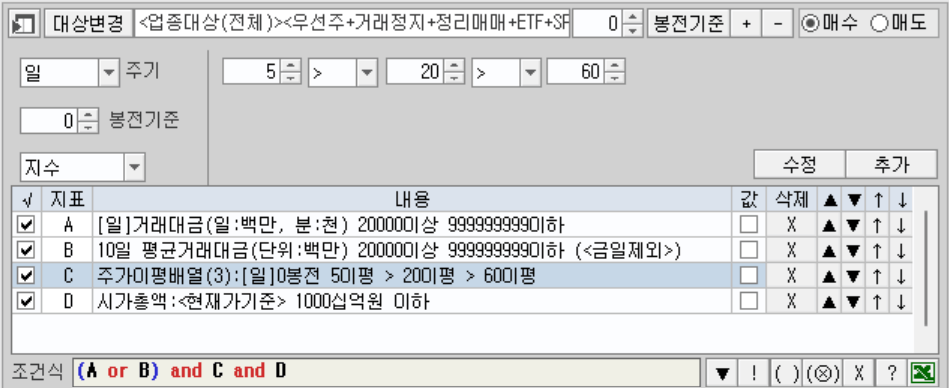Click the stepper of left 봉전기준 field
949x388 pixels.
click(x=88, y=120)
